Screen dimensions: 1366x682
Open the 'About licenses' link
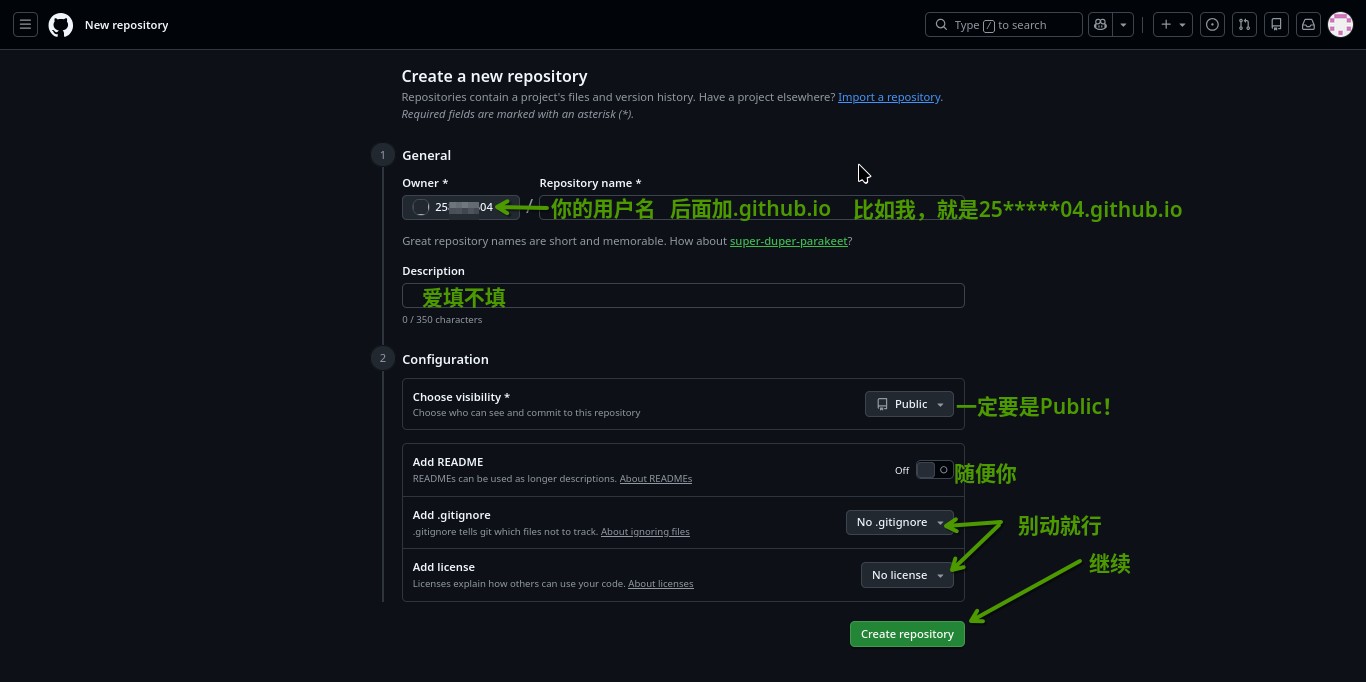pos(661,584)
